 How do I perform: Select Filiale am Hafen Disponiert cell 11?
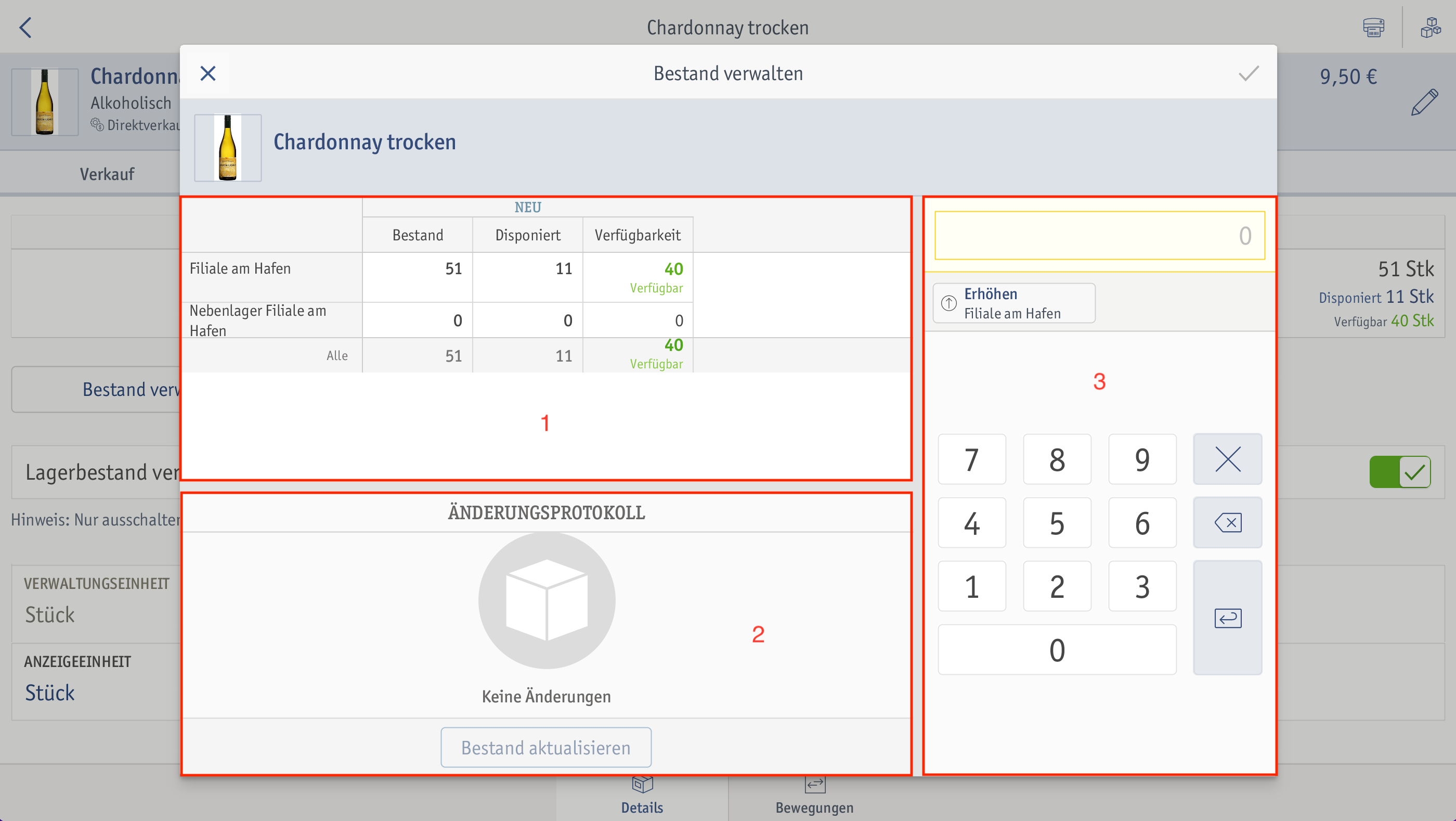[528, 277]
